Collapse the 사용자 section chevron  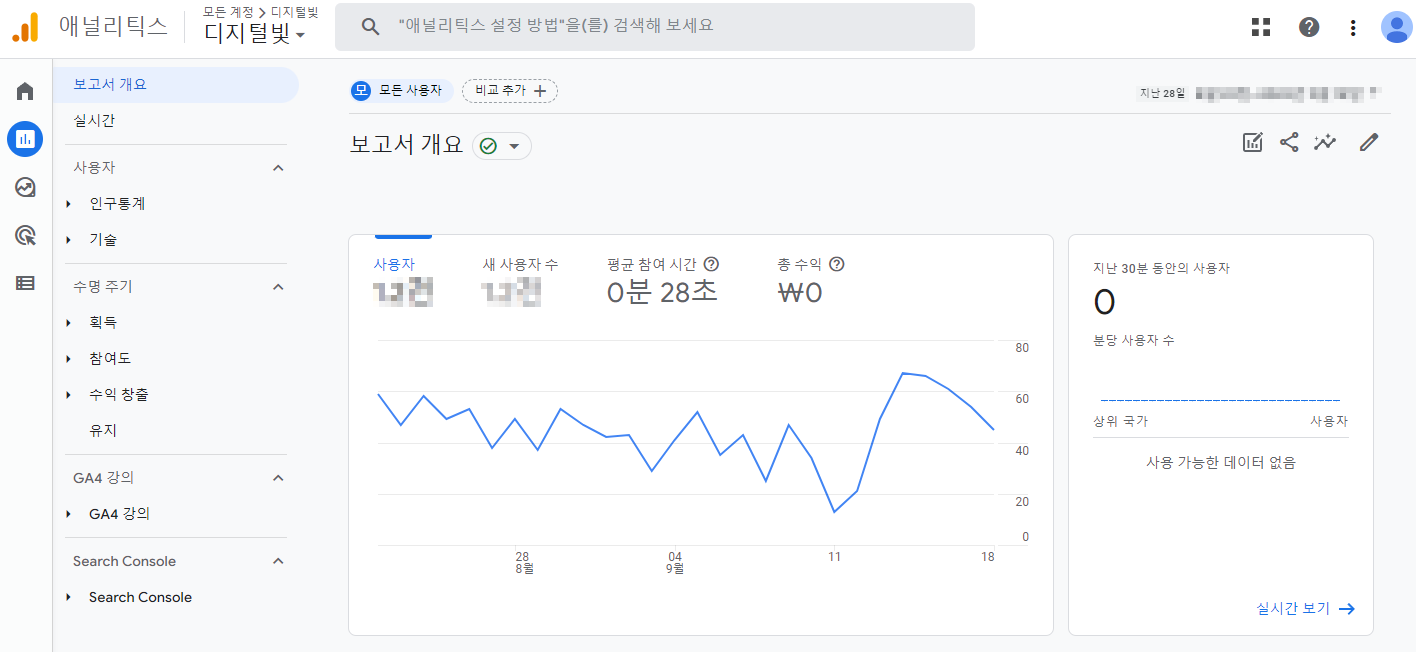click(x=279, y=168)
